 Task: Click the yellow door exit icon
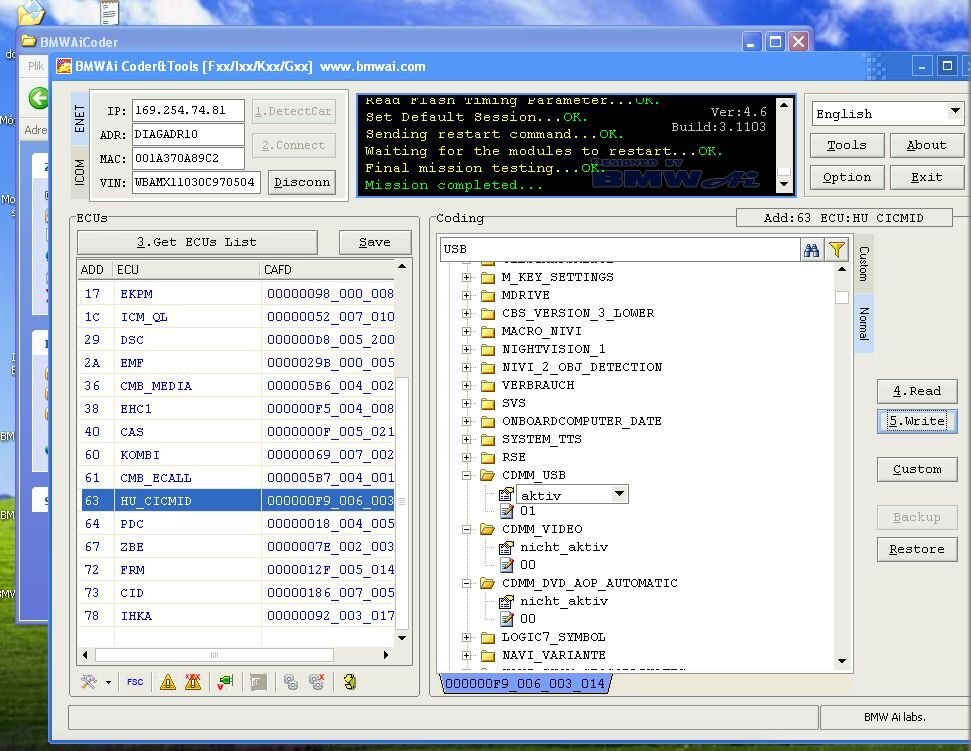tap(350, 682)
